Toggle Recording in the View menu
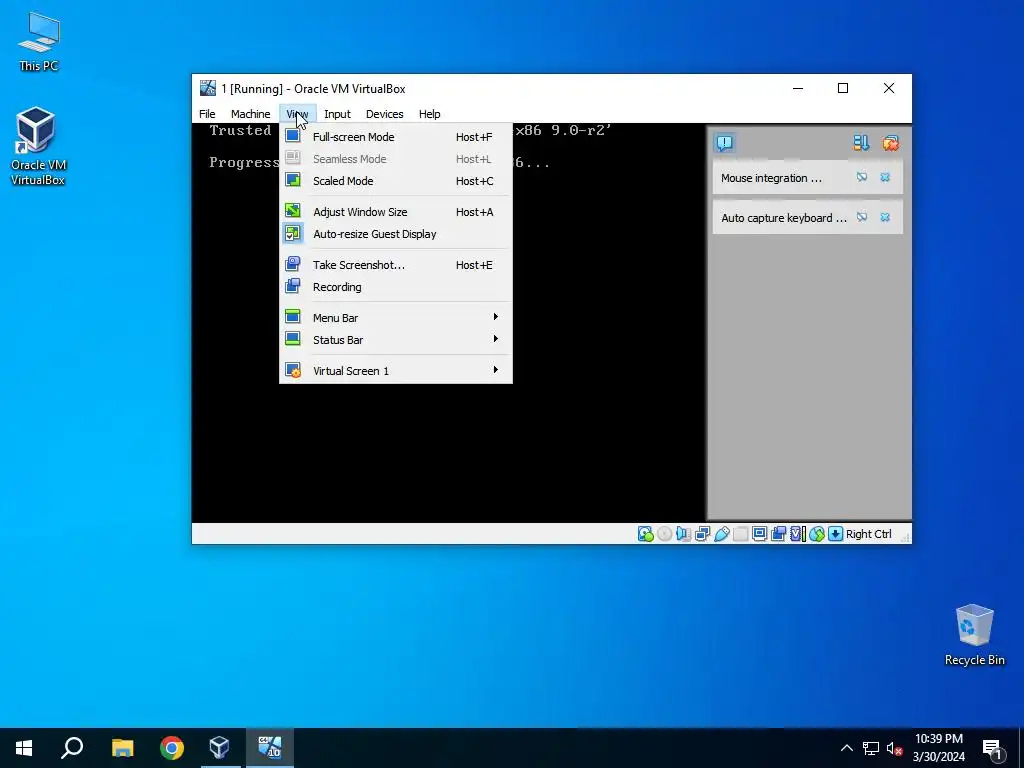Viewport: 1024px width, 768px height. [x=395, y=287]
